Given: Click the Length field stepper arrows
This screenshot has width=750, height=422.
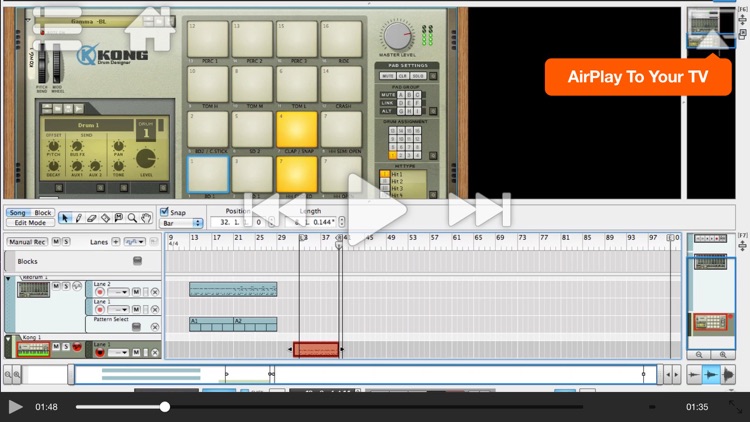Looking at the screenshot, I should pyautogui.click(x=342, y=222).
